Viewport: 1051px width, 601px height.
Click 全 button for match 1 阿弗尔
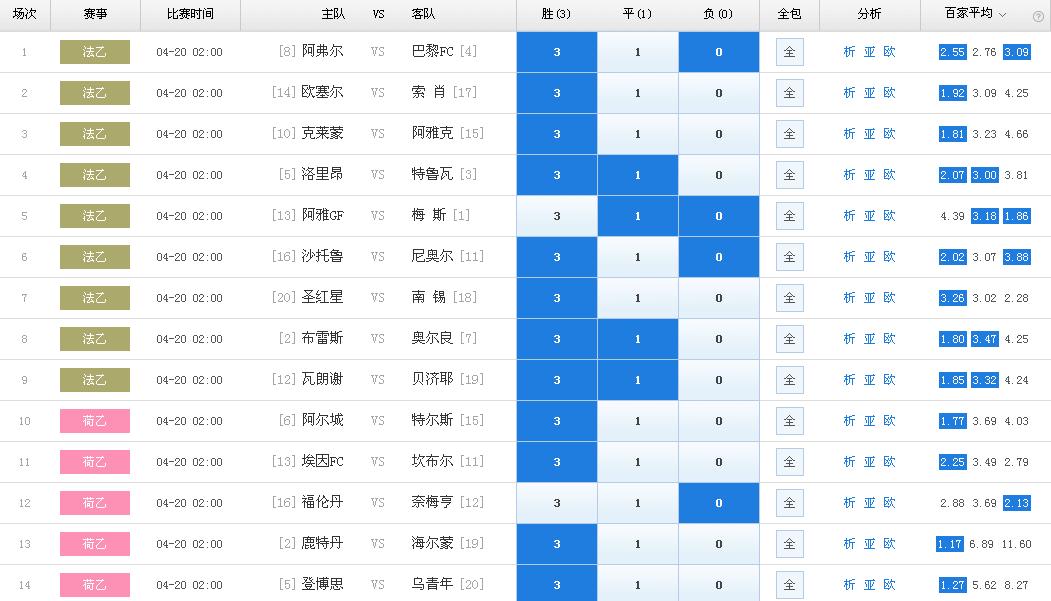coord(790,52)
